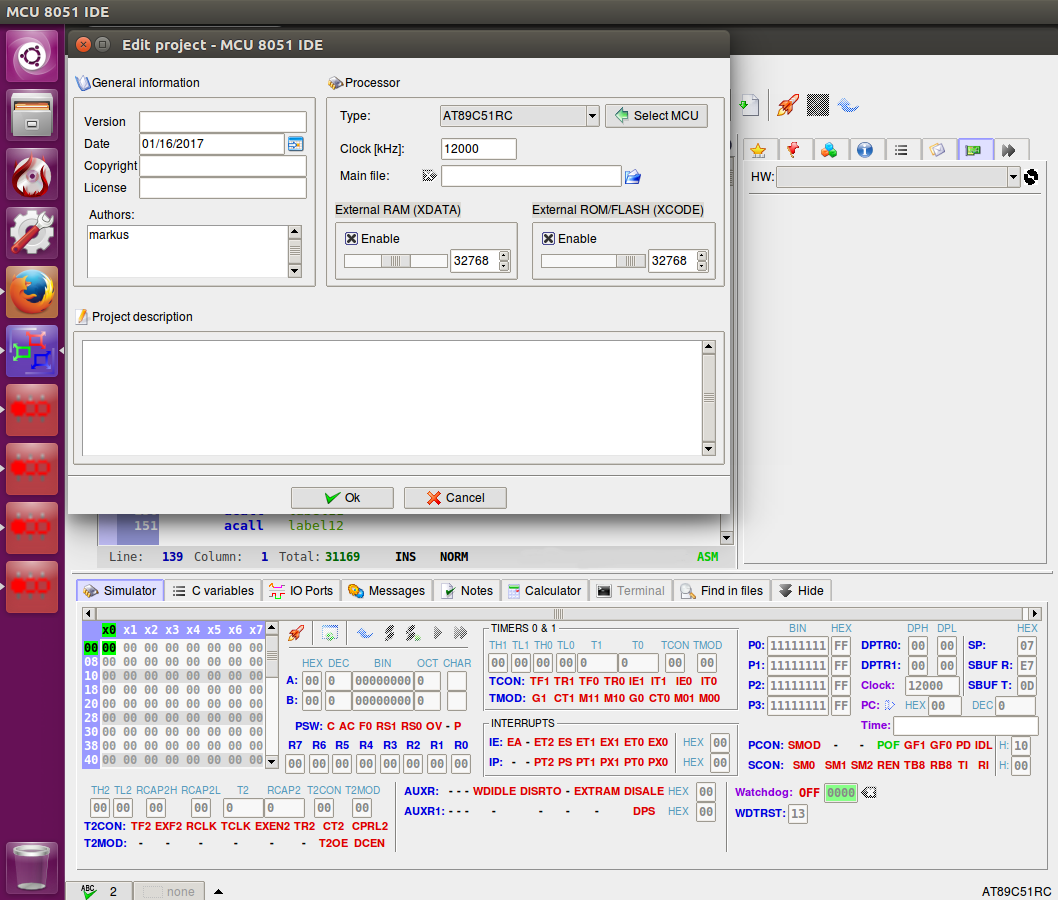Click fast-forward animate icon in simulator
This screenshot has height=900, width=1058.
tap(460, 633)
